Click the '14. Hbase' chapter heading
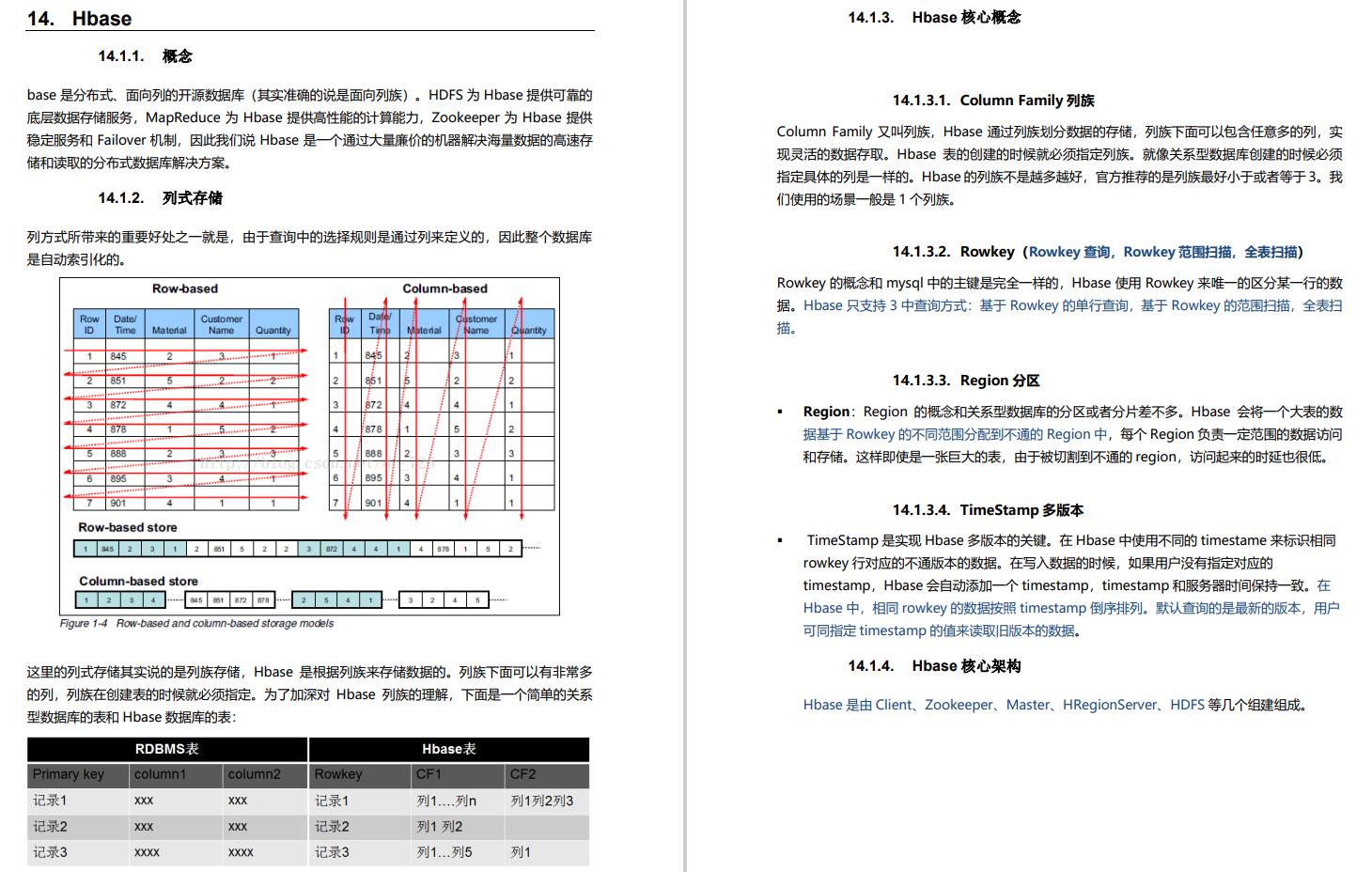The height and width of the screenshot is (872, 1372). (x=79, y=18)
